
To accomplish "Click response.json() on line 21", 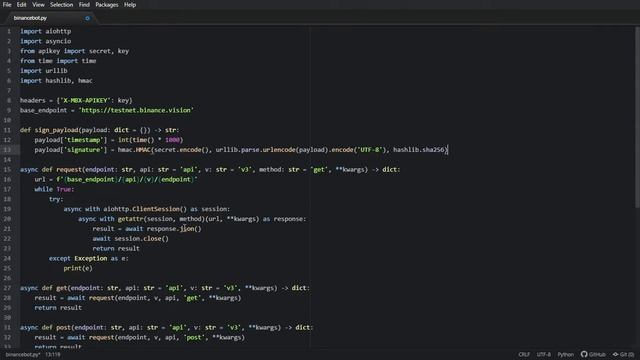I will point(174,229).
